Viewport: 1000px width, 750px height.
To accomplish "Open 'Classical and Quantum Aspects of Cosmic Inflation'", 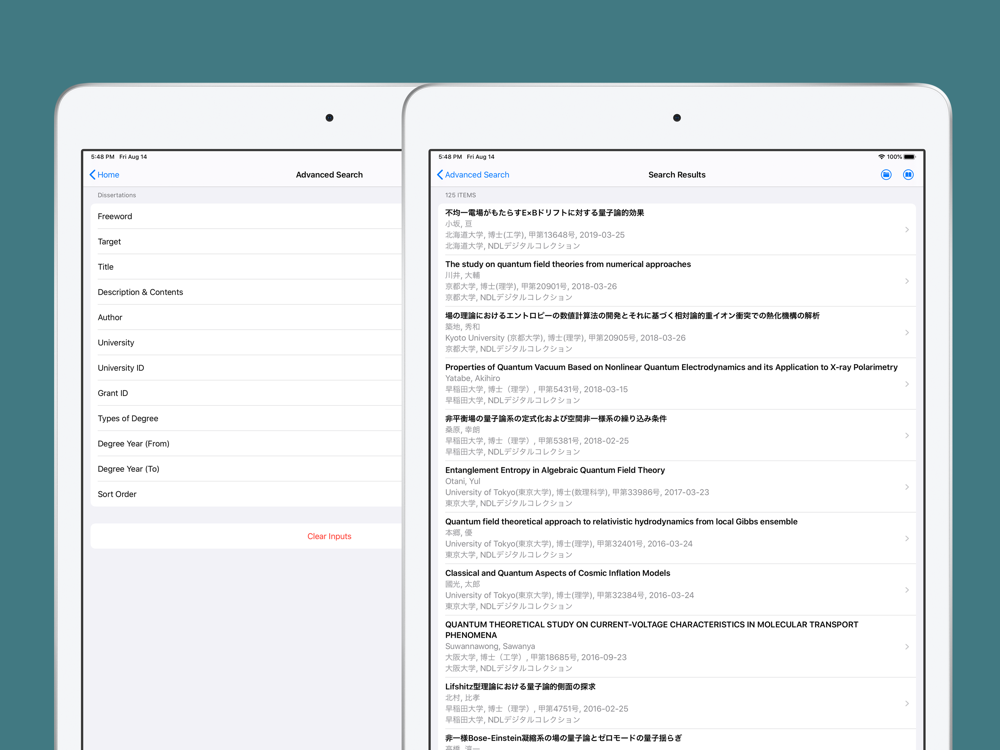I will coord(557,573).
